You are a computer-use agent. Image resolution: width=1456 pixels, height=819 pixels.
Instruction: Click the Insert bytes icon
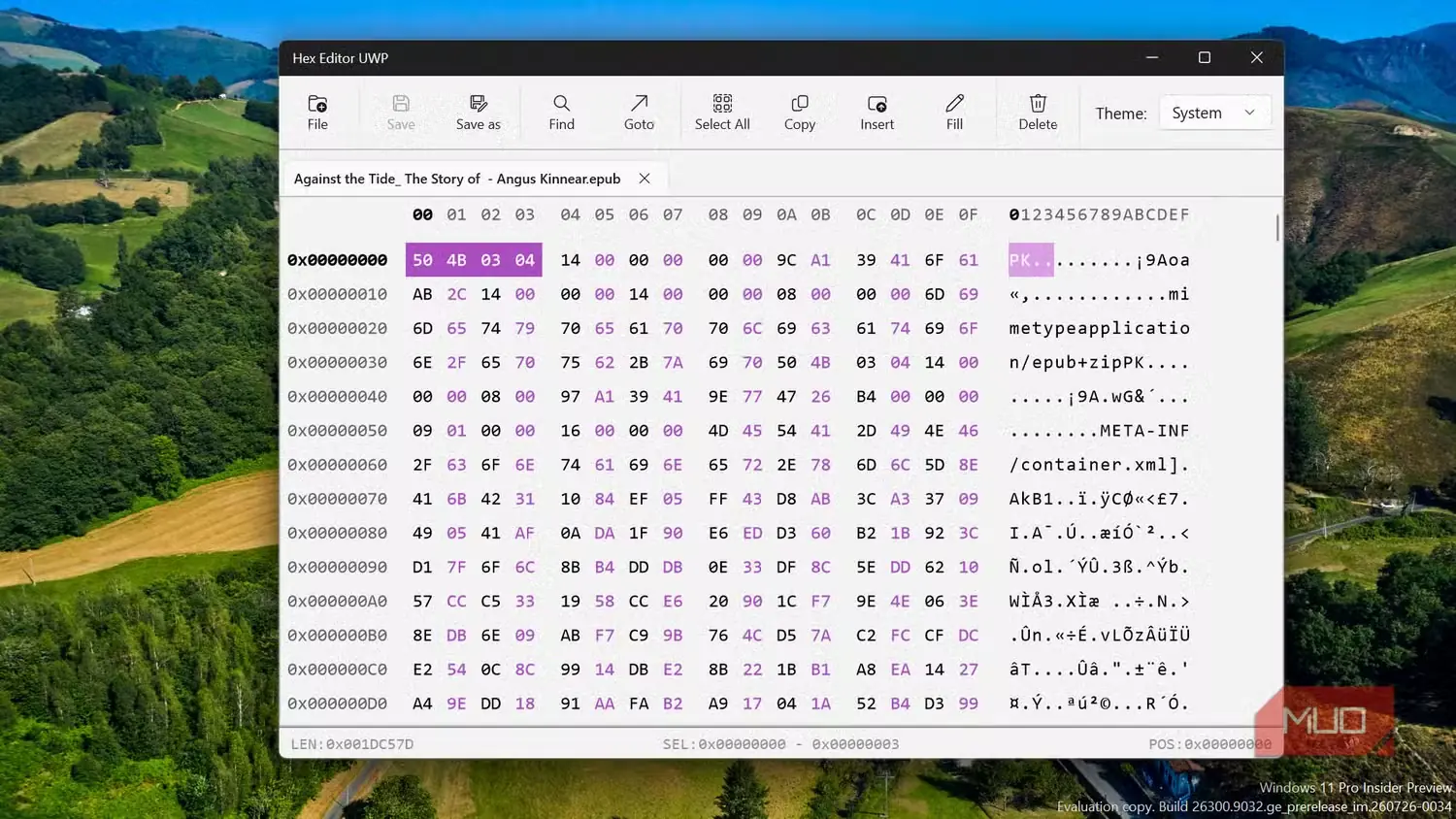pyautogui.click(x=877, y=113)
